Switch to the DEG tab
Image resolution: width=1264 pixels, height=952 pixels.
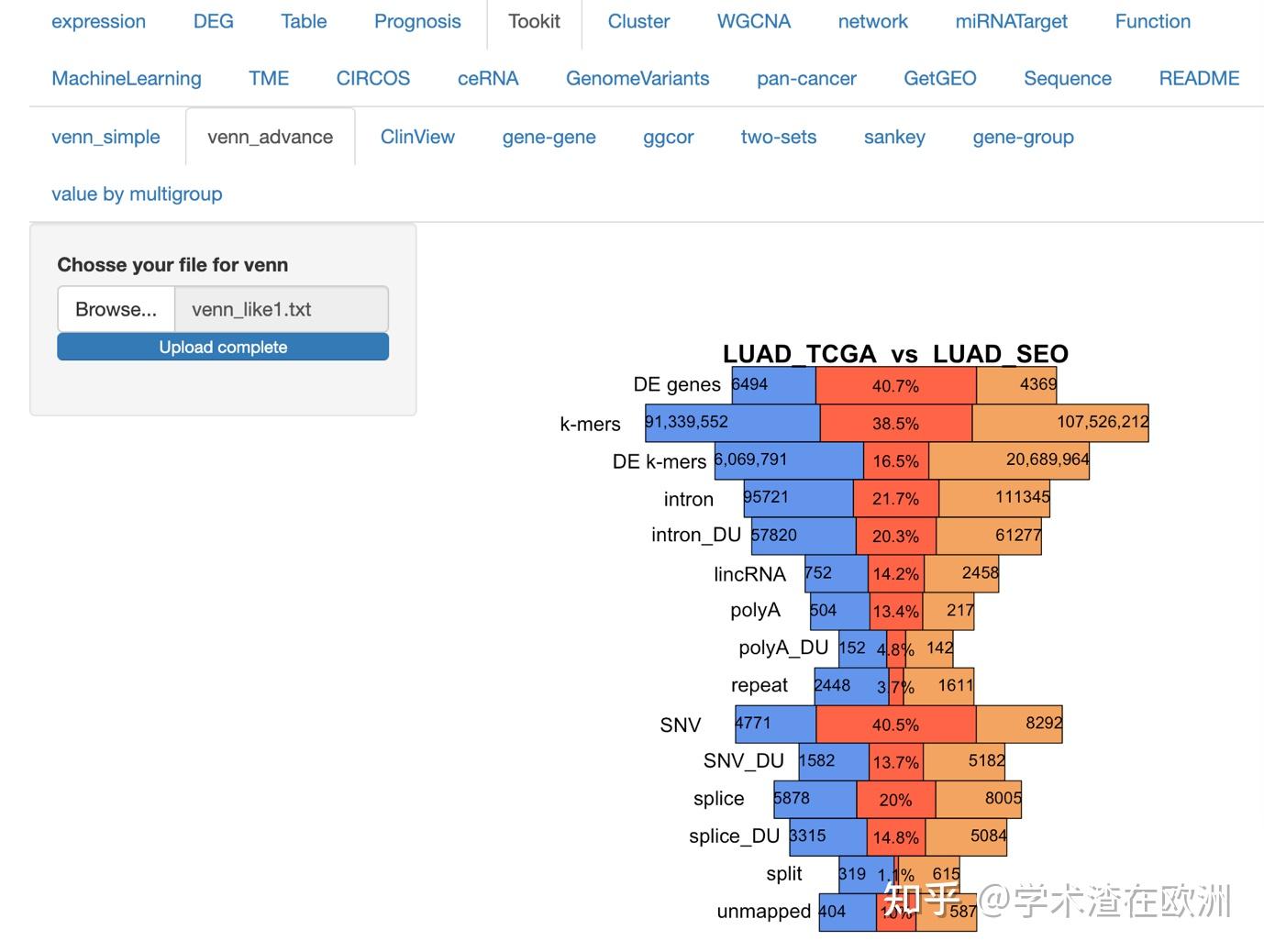coord(213,22)
